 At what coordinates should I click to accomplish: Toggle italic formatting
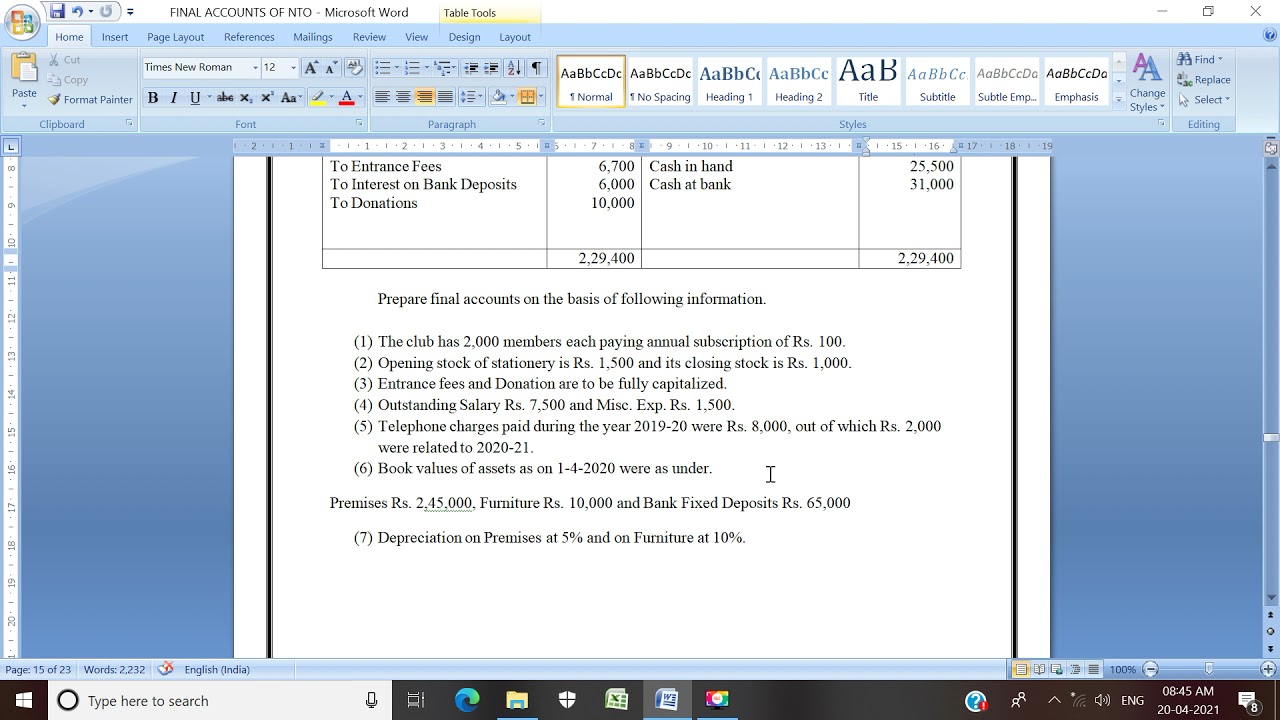(174, 97)
